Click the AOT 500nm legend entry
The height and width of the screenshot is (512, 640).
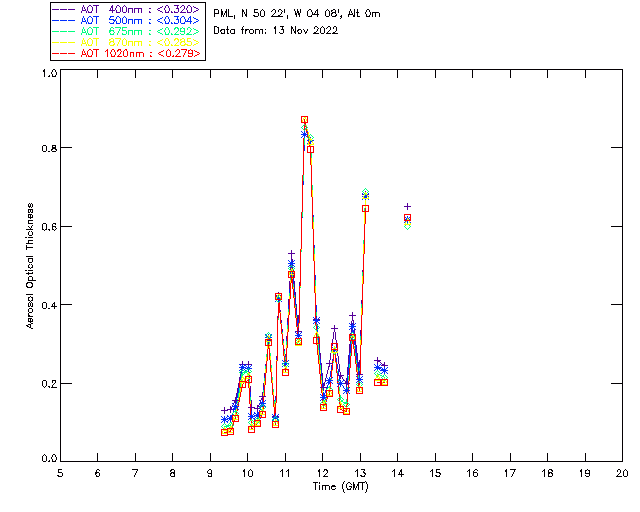pyautogui.click(x=126, y=20)
